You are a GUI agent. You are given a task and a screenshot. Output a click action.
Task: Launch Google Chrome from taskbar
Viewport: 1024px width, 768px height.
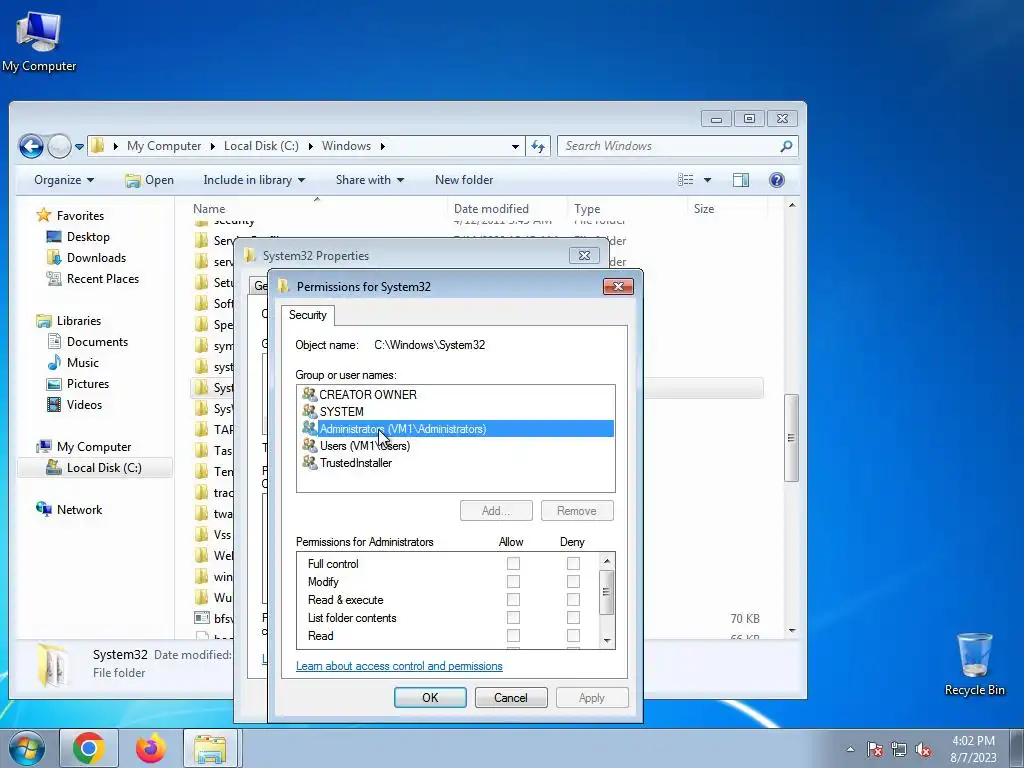click(89, 748)
